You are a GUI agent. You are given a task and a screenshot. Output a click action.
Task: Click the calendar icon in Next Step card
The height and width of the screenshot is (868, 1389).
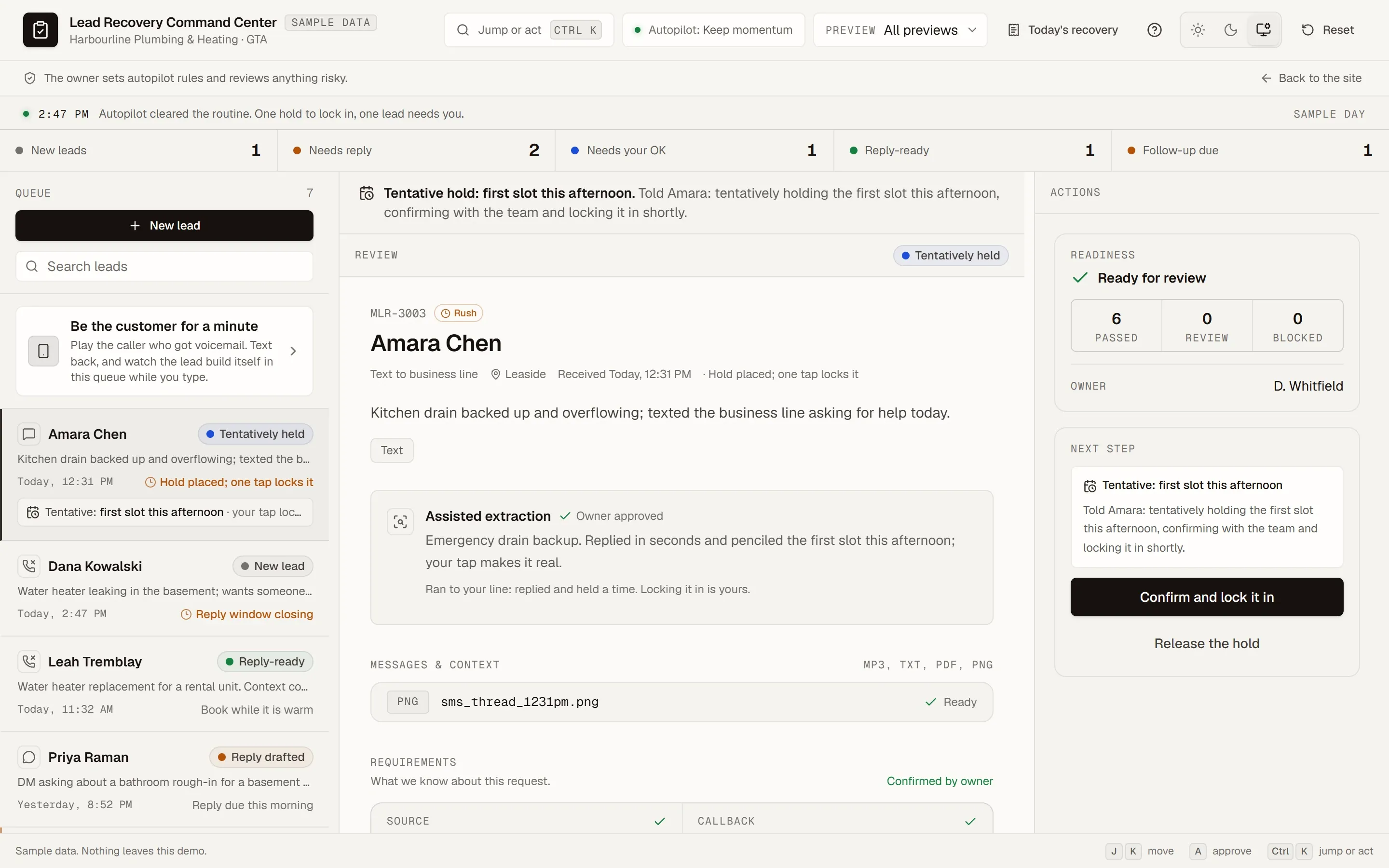coord(1090,486)
